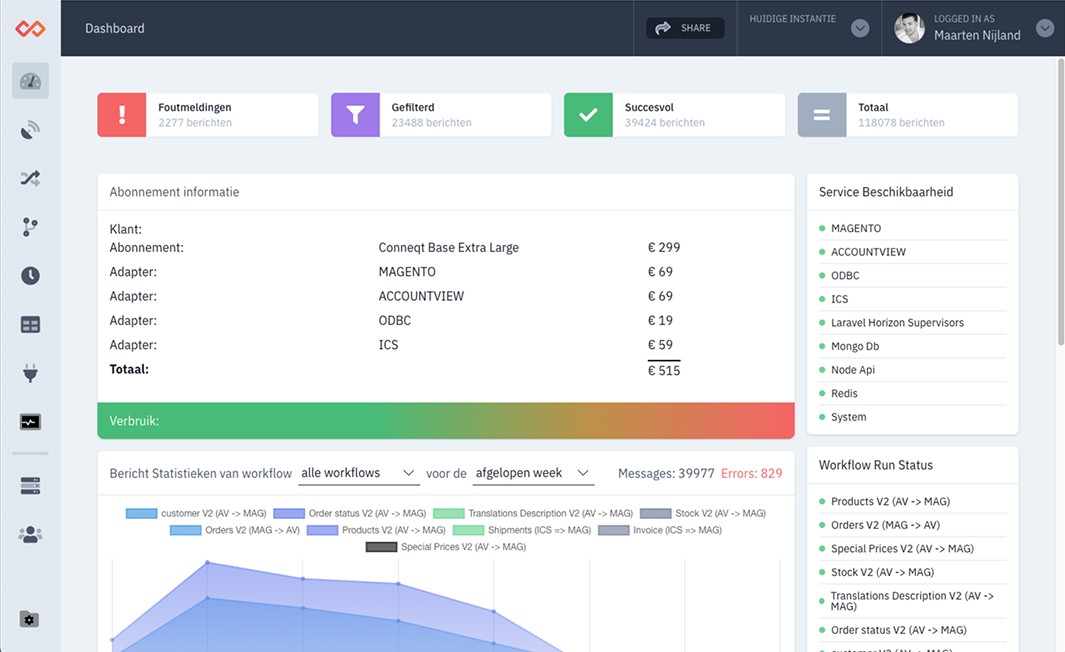
Task: Click the Conneqt logo in the sidebar
Action: point(30,29)
